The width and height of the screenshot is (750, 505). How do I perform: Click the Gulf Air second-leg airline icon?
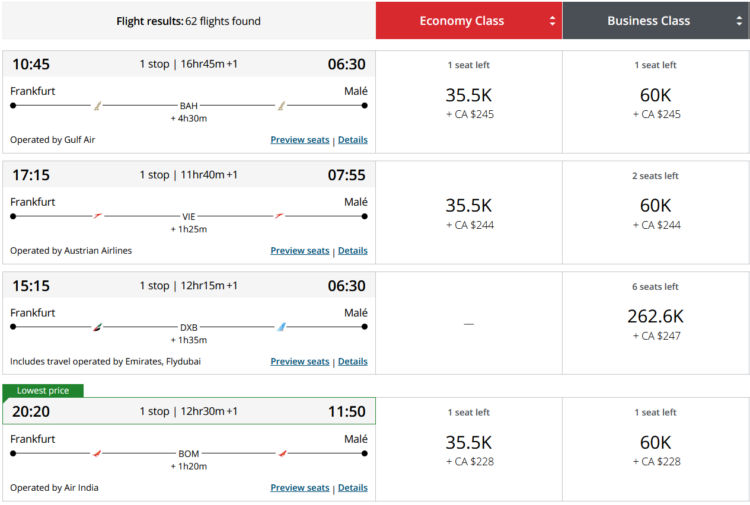[282, 105]
